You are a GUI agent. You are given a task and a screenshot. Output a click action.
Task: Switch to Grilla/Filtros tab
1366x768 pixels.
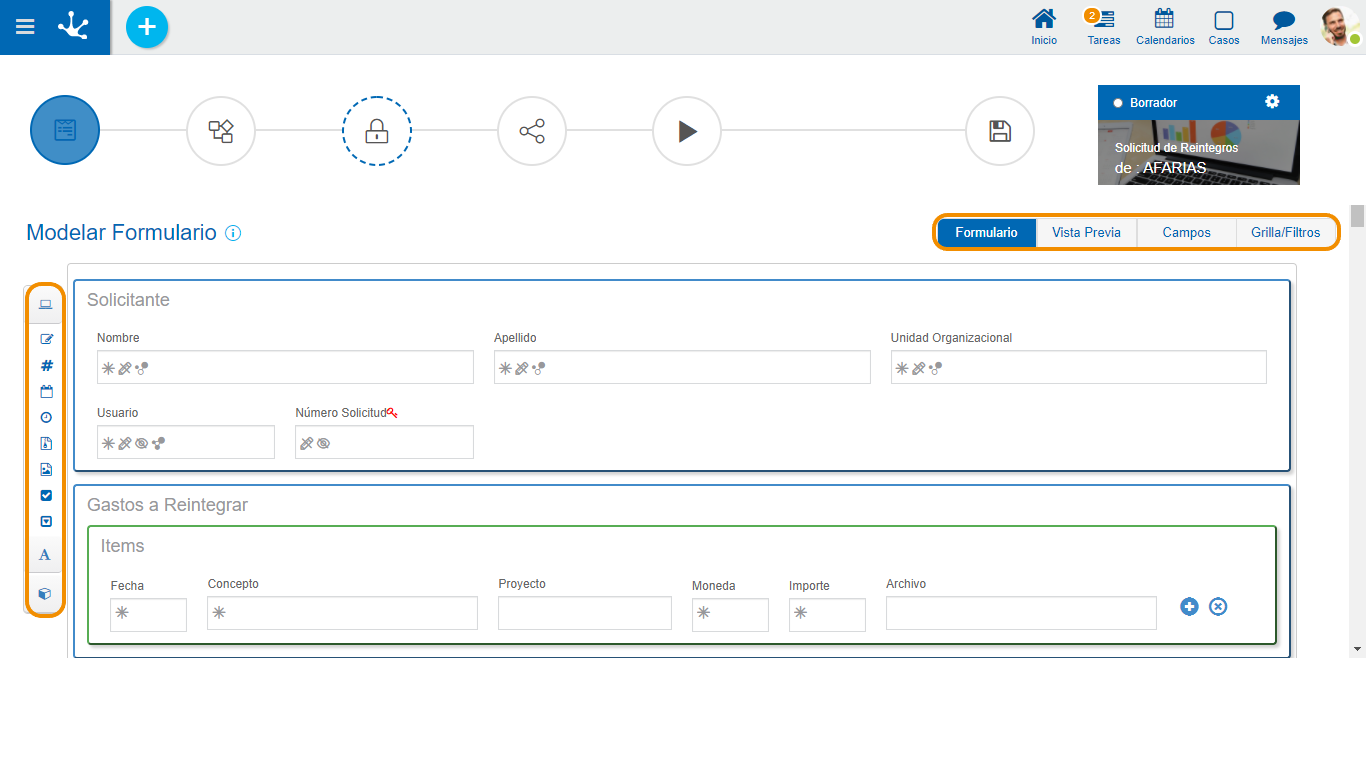[x=1286, y=232]
